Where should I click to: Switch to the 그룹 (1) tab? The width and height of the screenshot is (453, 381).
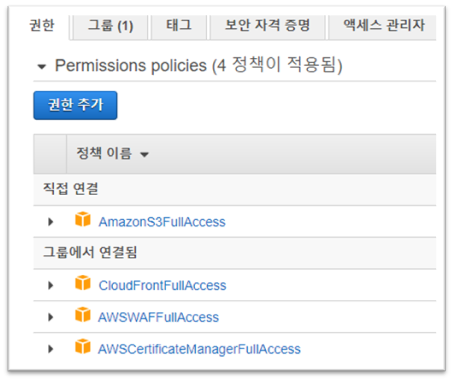coord(110,27)
